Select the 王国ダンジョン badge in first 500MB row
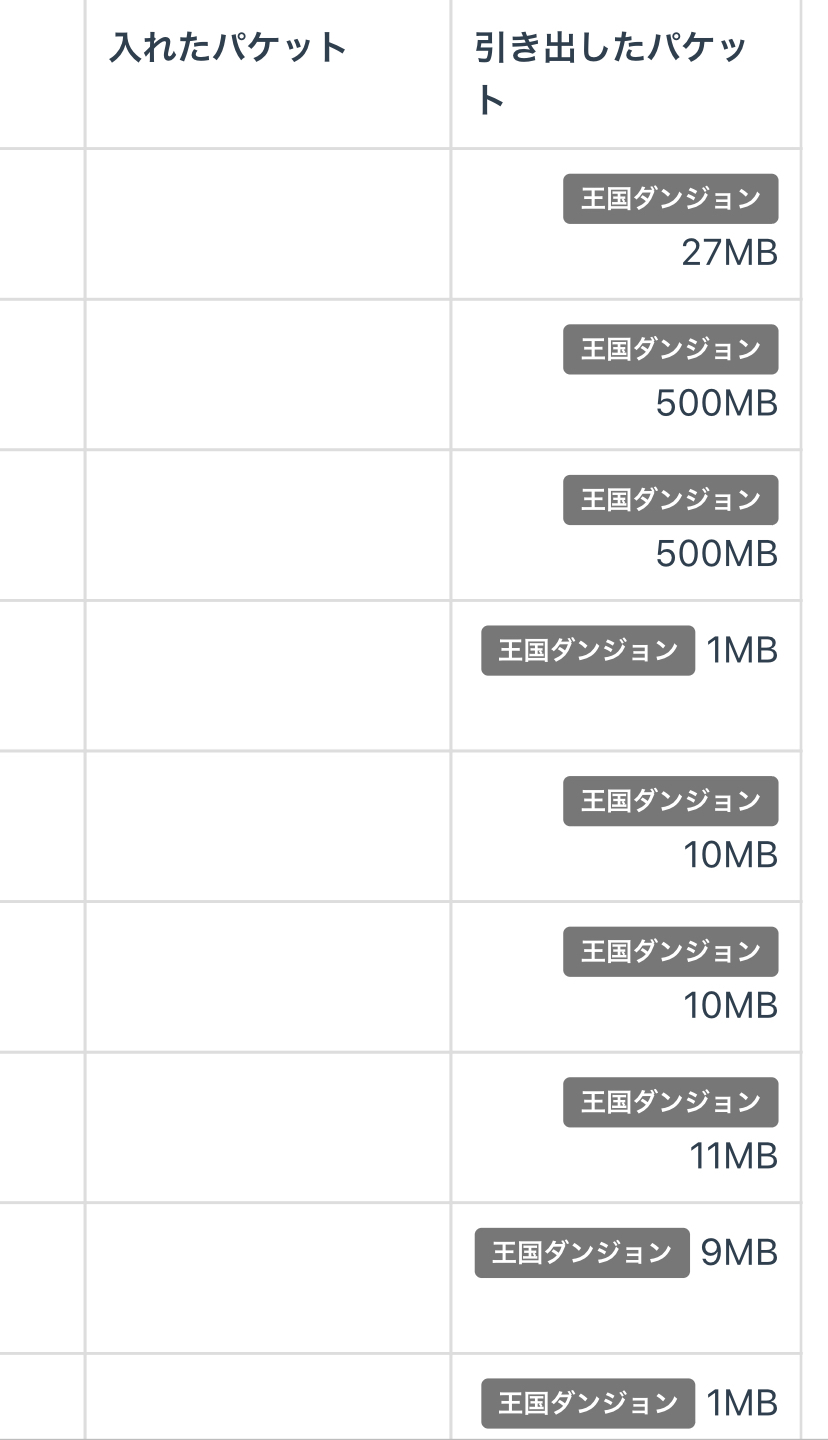 [670, 349]
